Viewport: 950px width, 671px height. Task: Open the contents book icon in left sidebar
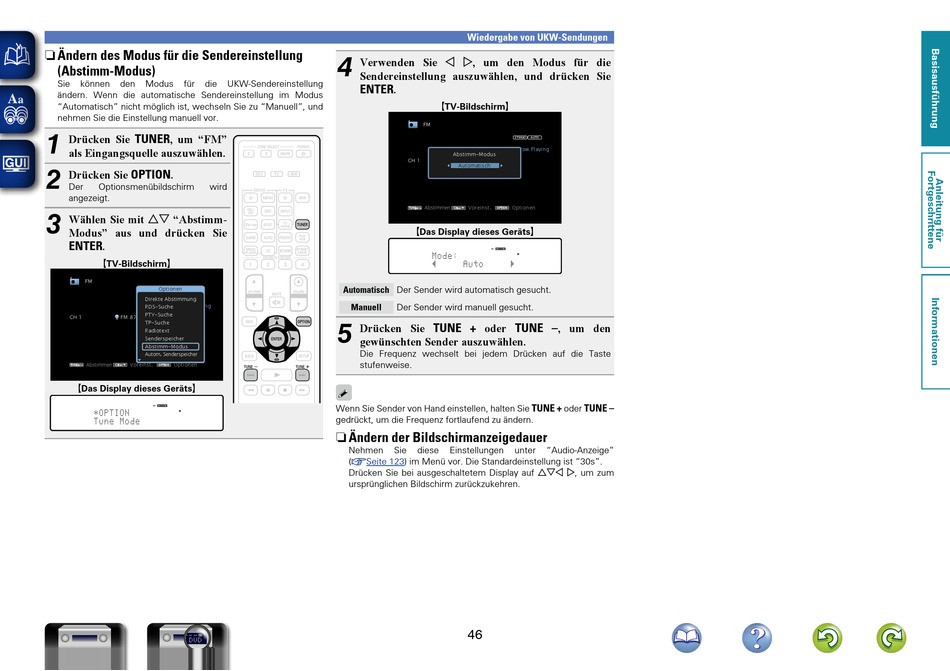pos(17,55)
